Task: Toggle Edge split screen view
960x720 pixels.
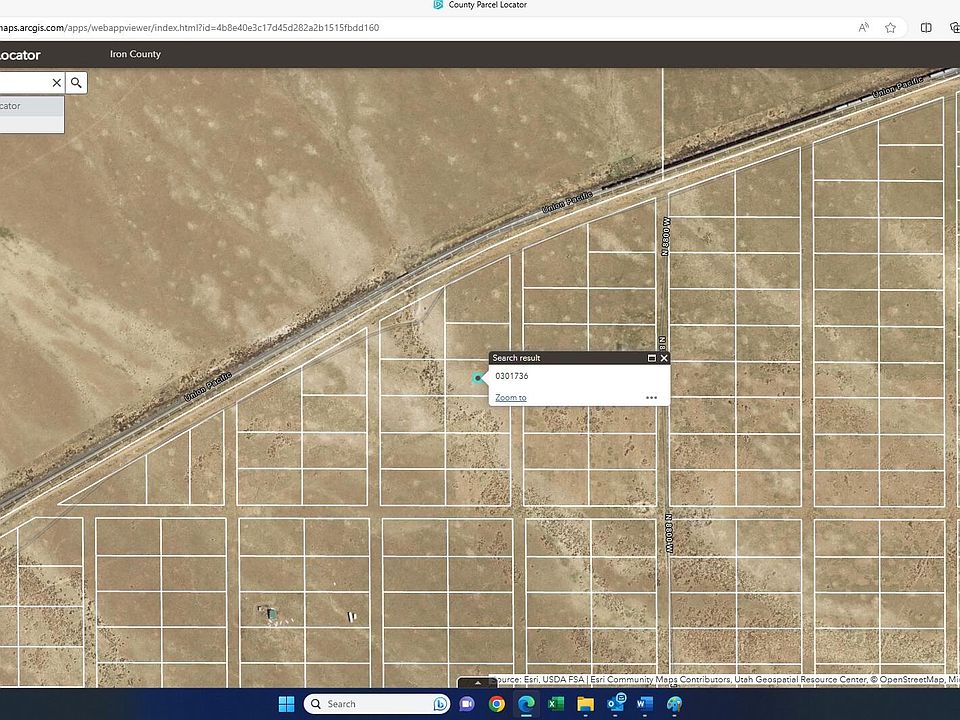Action: point(927,28)
